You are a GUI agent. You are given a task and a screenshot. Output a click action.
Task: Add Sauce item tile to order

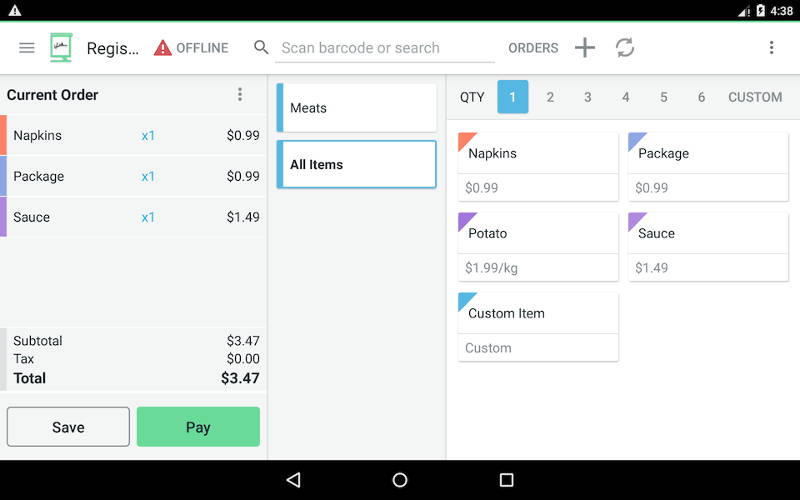[708, 247]
